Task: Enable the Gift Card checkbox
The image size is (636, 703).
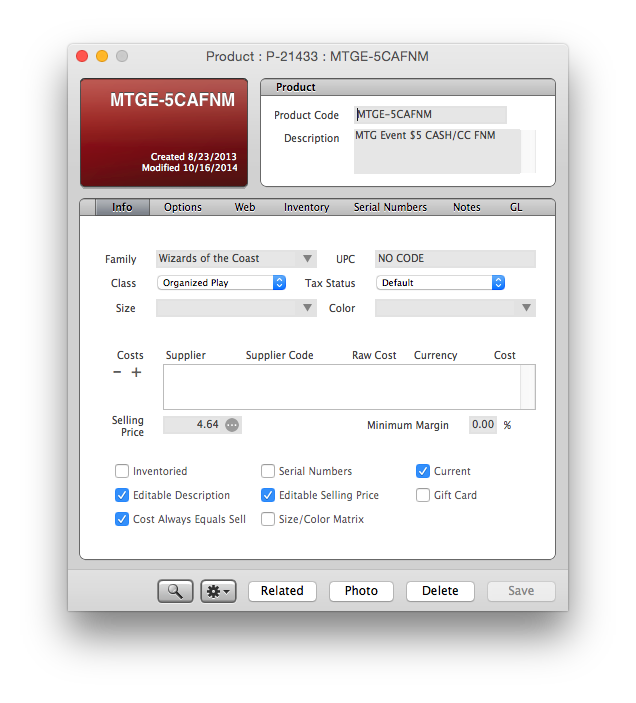Action: click(423, 495)
